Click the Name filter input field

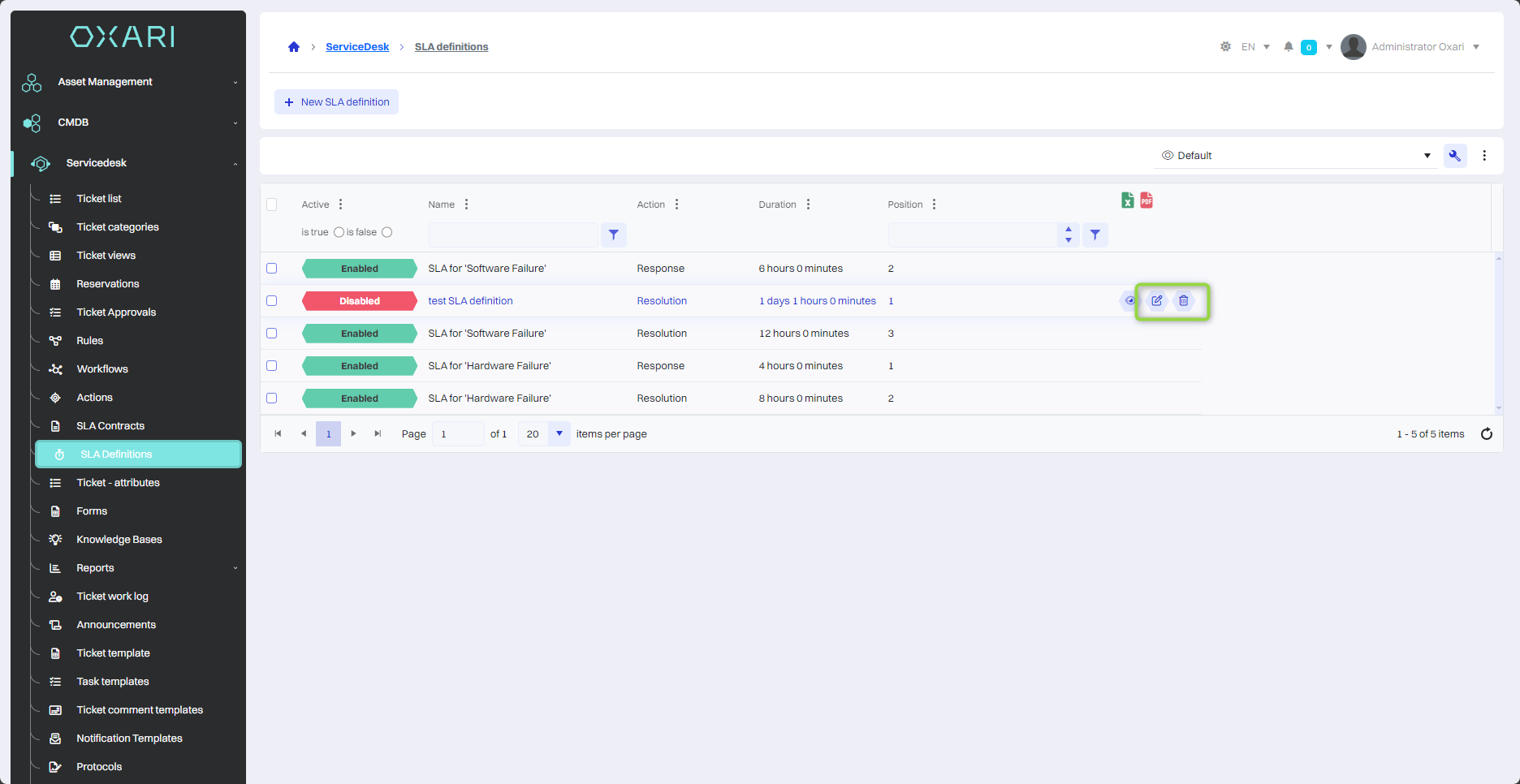[x=513, y=235]
